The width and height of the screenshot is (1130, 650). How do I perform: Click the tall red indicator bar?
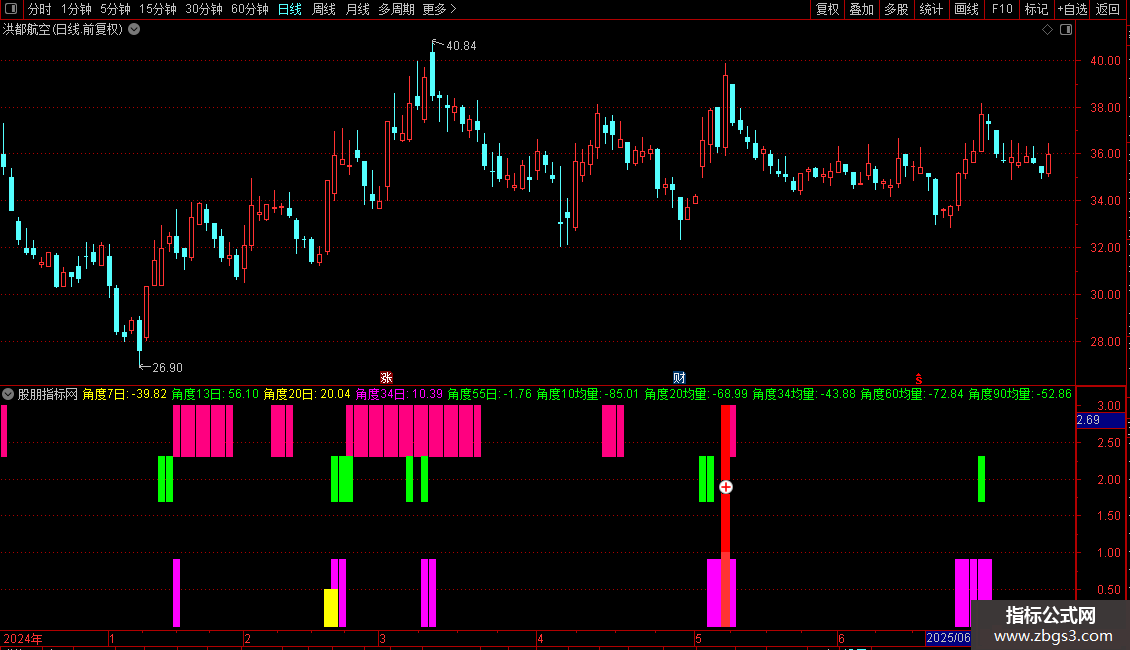(726, 515)
